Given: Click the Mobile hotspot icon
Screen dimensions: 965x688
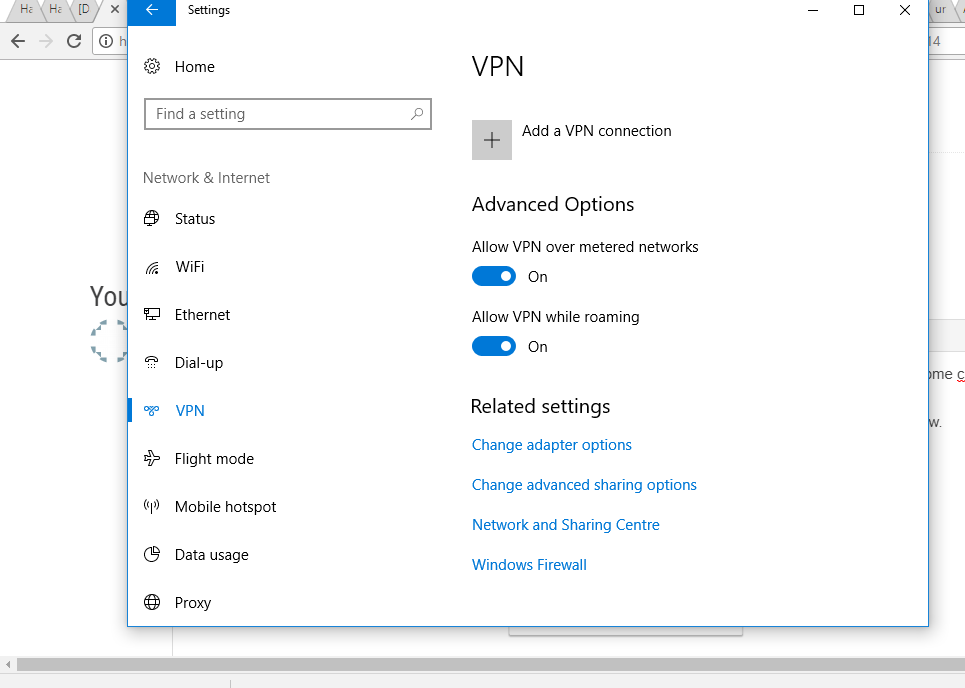Looking at the screenshot, I should (152, 507).
